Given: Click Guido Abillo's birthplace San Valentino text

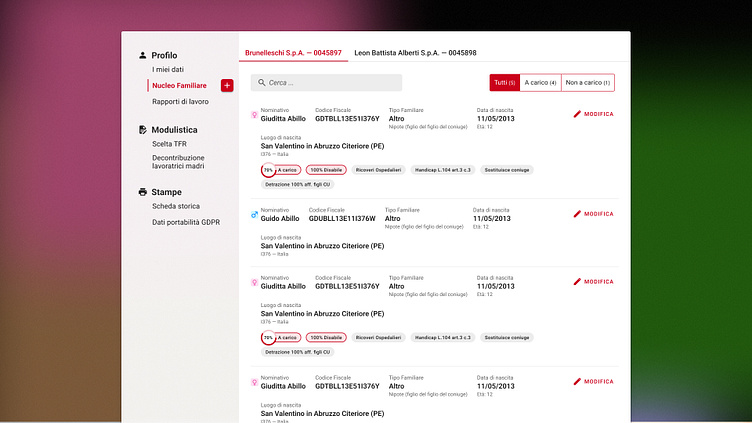Looking at the screenshot, I should point(322,246).
